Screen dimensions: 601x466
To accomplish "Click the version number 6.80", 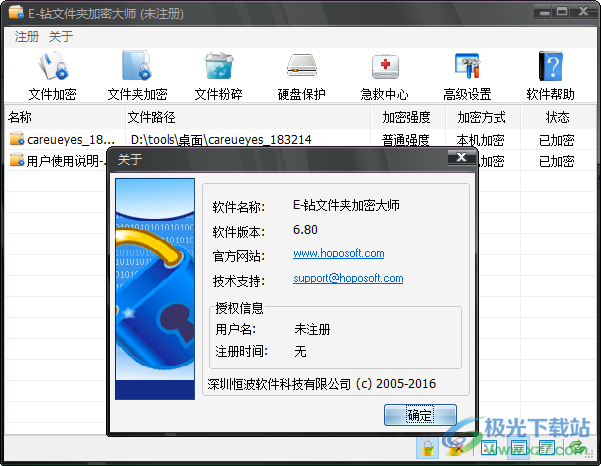I will pyautogui.click(x=305, y=230).
